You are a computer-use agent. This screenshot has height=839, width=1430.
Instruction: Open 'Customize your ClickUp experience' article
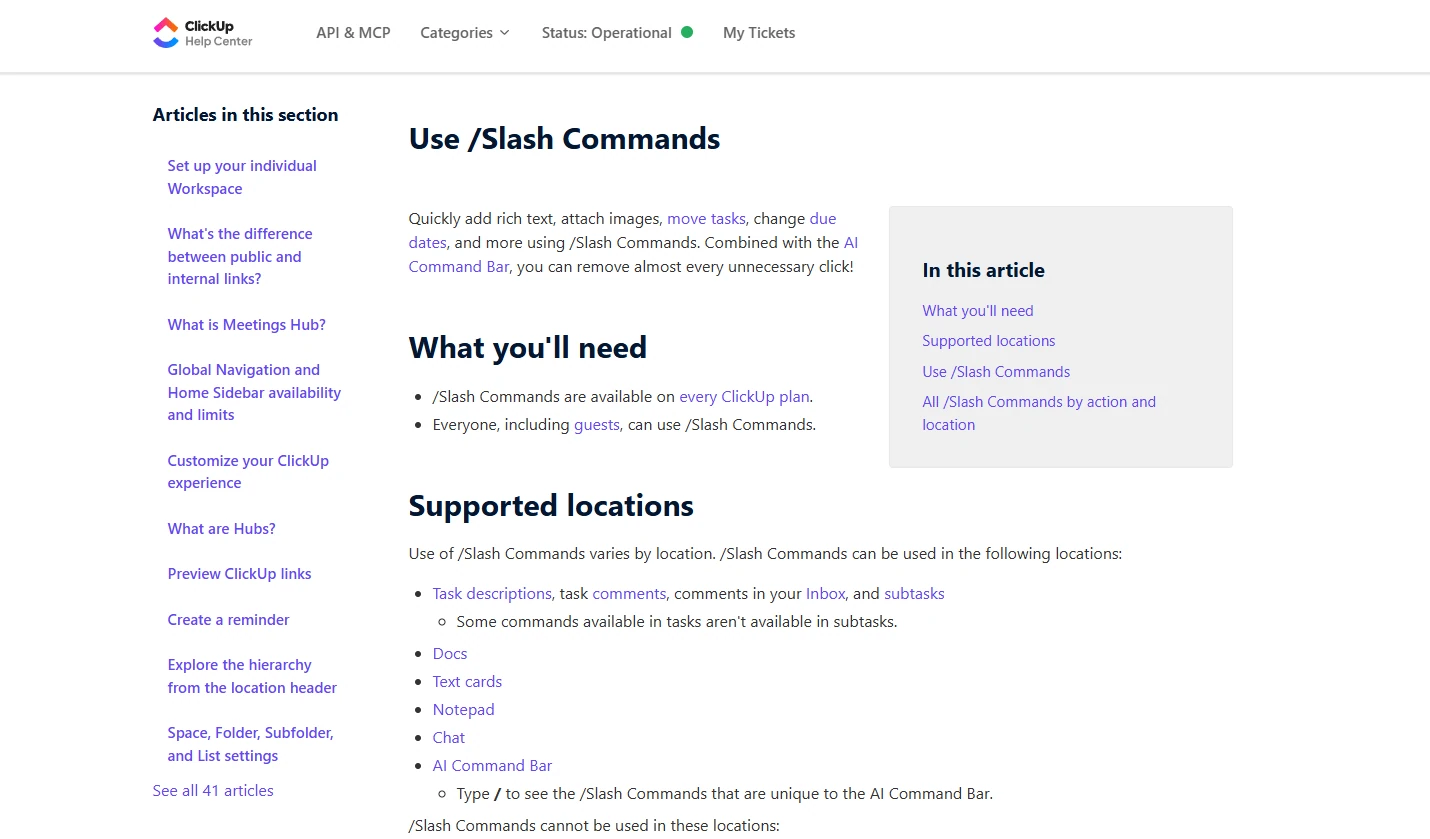point(248,472)
